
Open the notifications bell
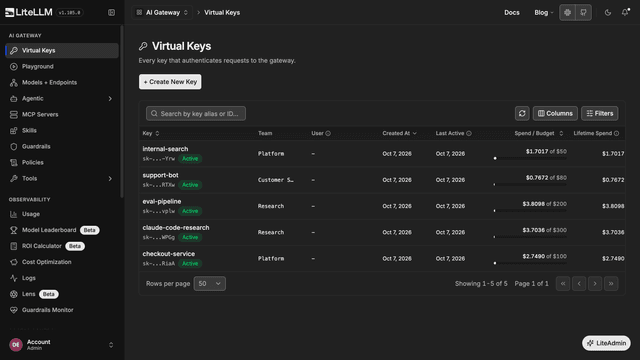[625, 12]
